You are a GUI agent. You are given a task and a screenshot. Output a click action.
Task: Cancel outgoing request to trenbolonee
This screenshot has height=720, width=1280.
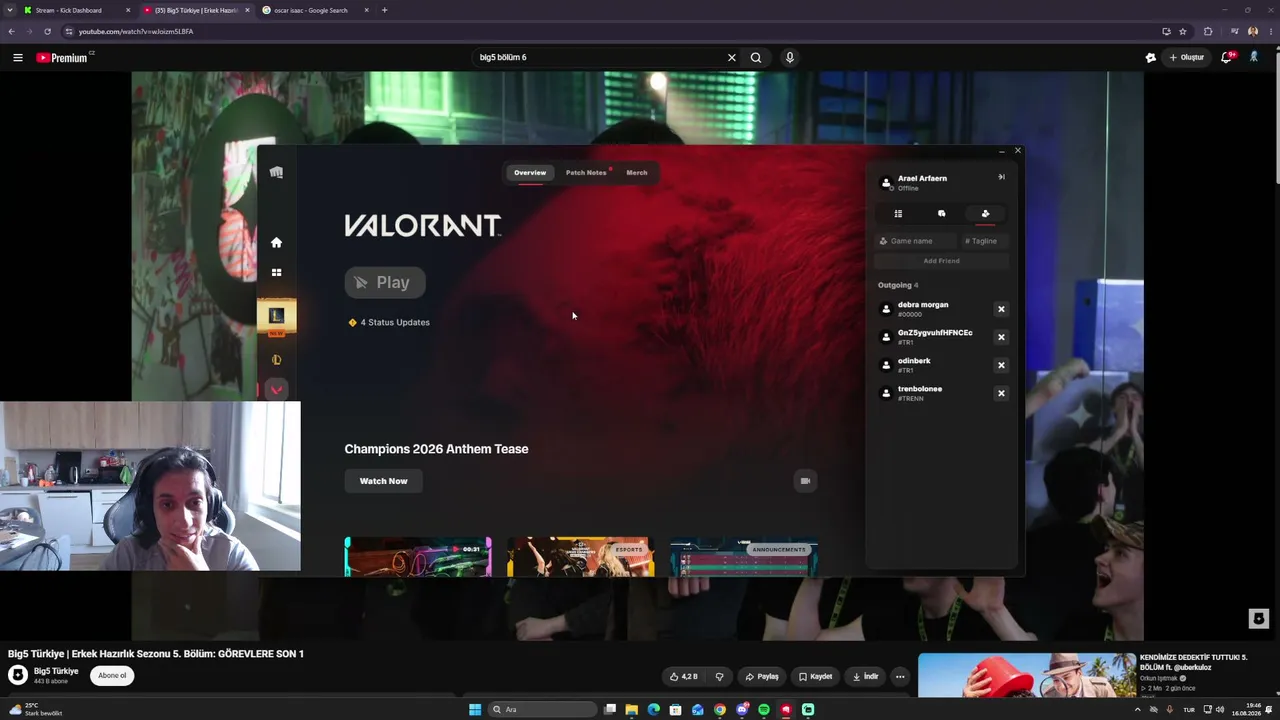(x=1001, y=393)
